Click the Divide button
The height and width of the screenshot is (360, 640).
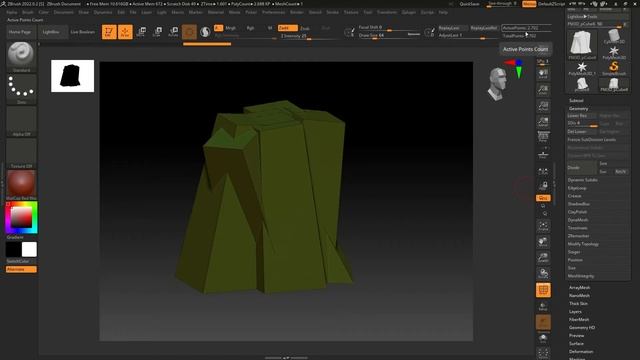582,167
